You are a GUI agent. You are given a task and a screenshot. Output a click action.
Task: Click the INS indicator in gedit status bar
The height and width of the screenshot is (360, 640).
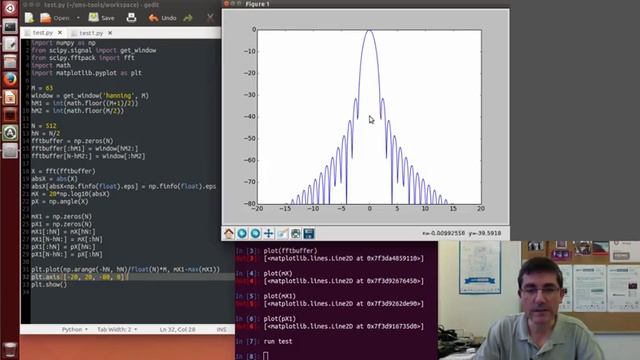tap(221, 329)
